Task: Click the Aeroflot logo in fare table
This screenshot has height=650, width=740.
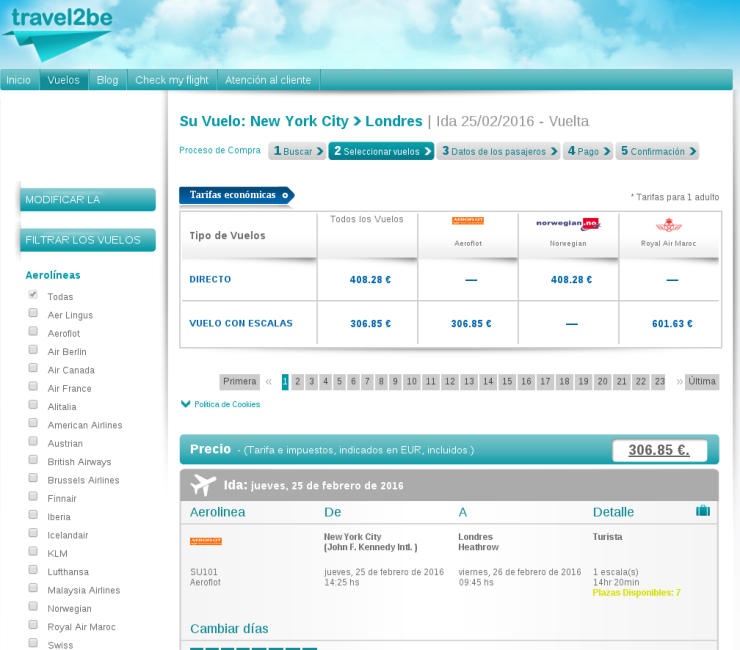Action: coord(468,221)
